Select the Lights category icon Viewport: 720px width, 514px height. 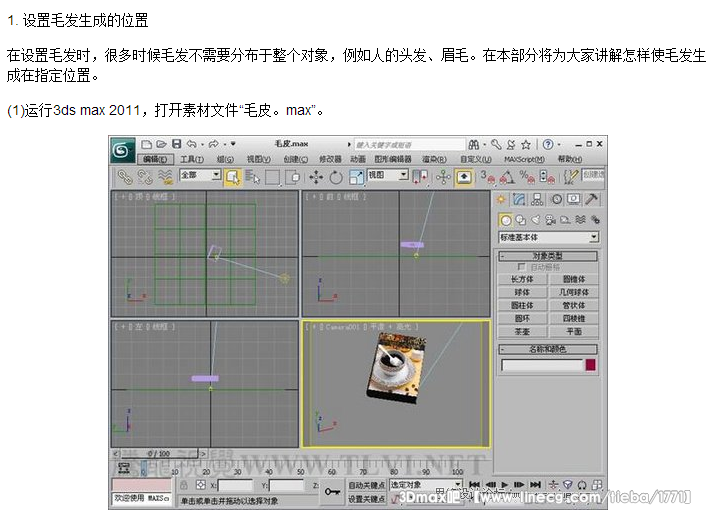pyautogui.click(x=535, y=220)
